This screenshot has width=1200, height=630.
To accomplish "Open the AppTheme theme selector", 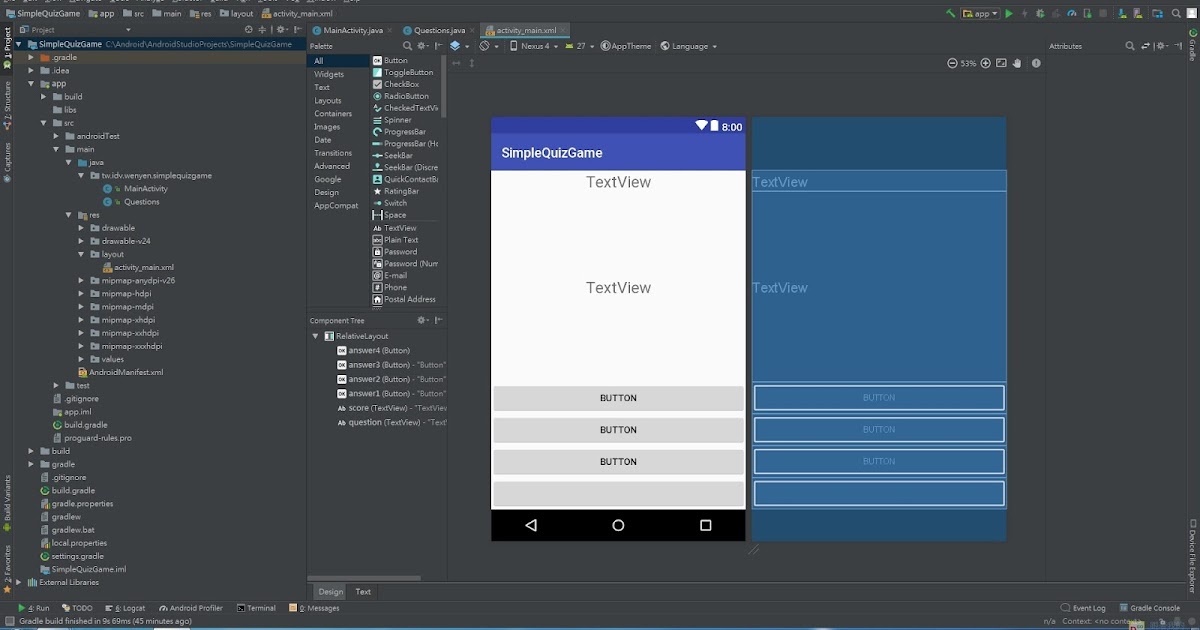I will pyautogui.click(x=625, y=46).
